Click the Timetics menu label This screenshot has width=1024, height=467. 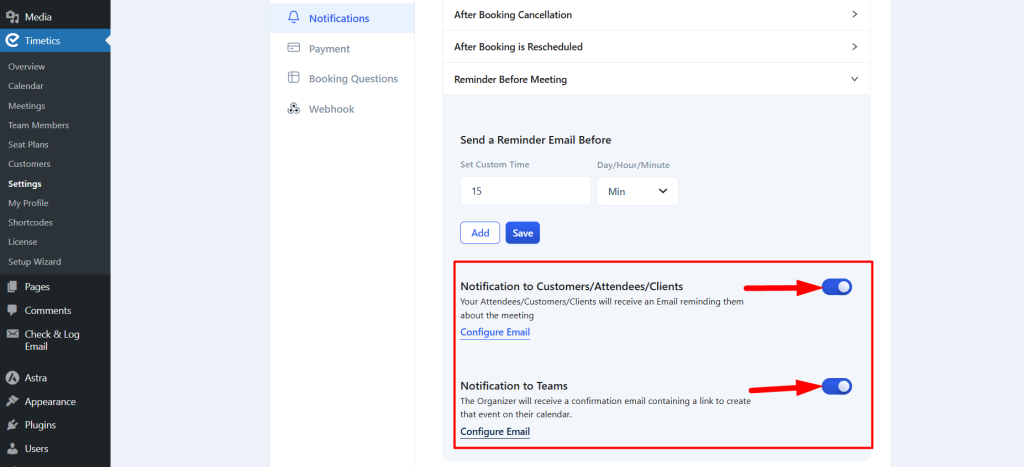42,40
